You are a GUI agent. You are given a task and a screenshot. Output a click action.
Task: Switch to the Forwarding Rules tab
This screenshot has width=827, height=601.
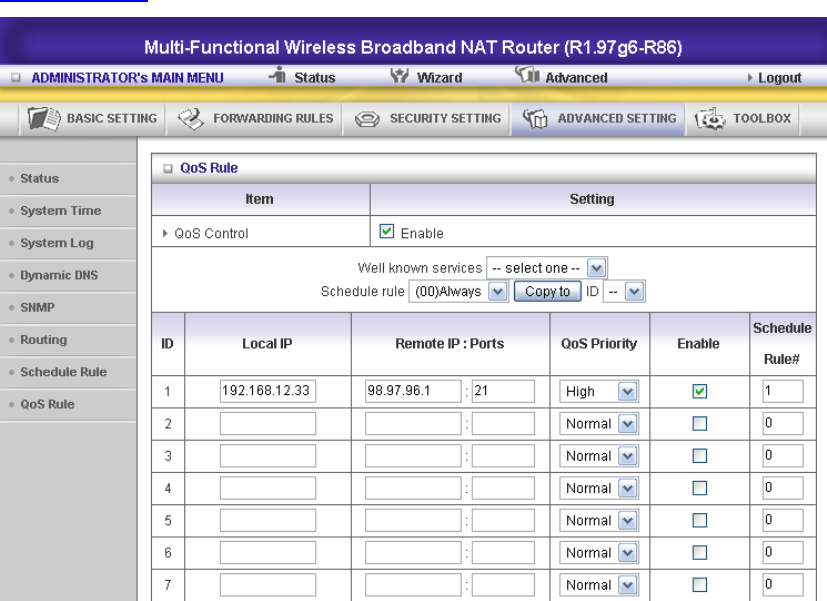(255, 119)
